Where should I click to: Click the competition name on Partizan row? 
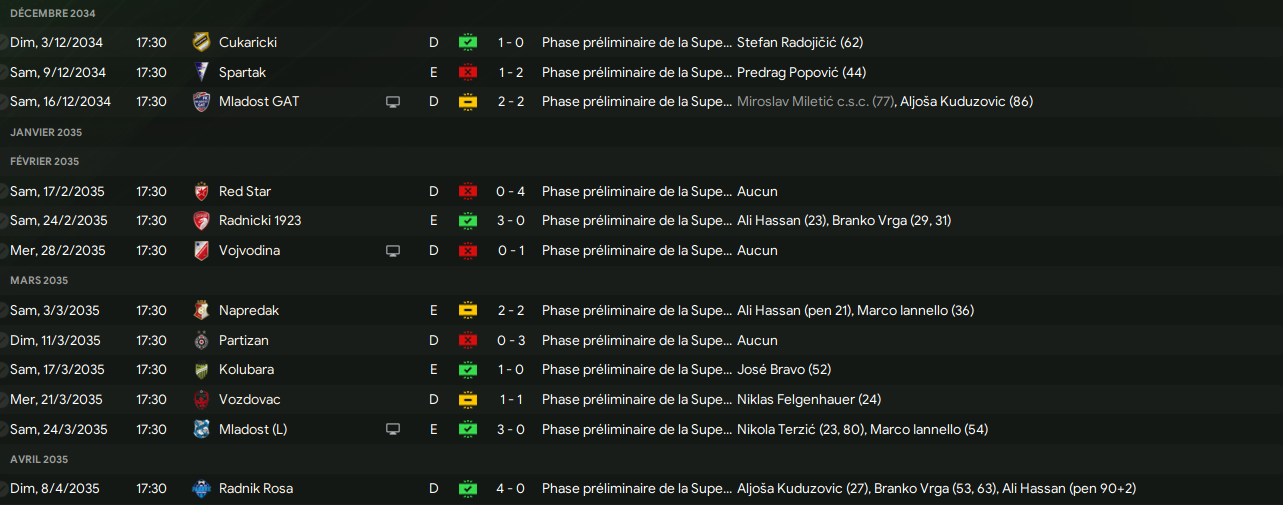point(636,340)
